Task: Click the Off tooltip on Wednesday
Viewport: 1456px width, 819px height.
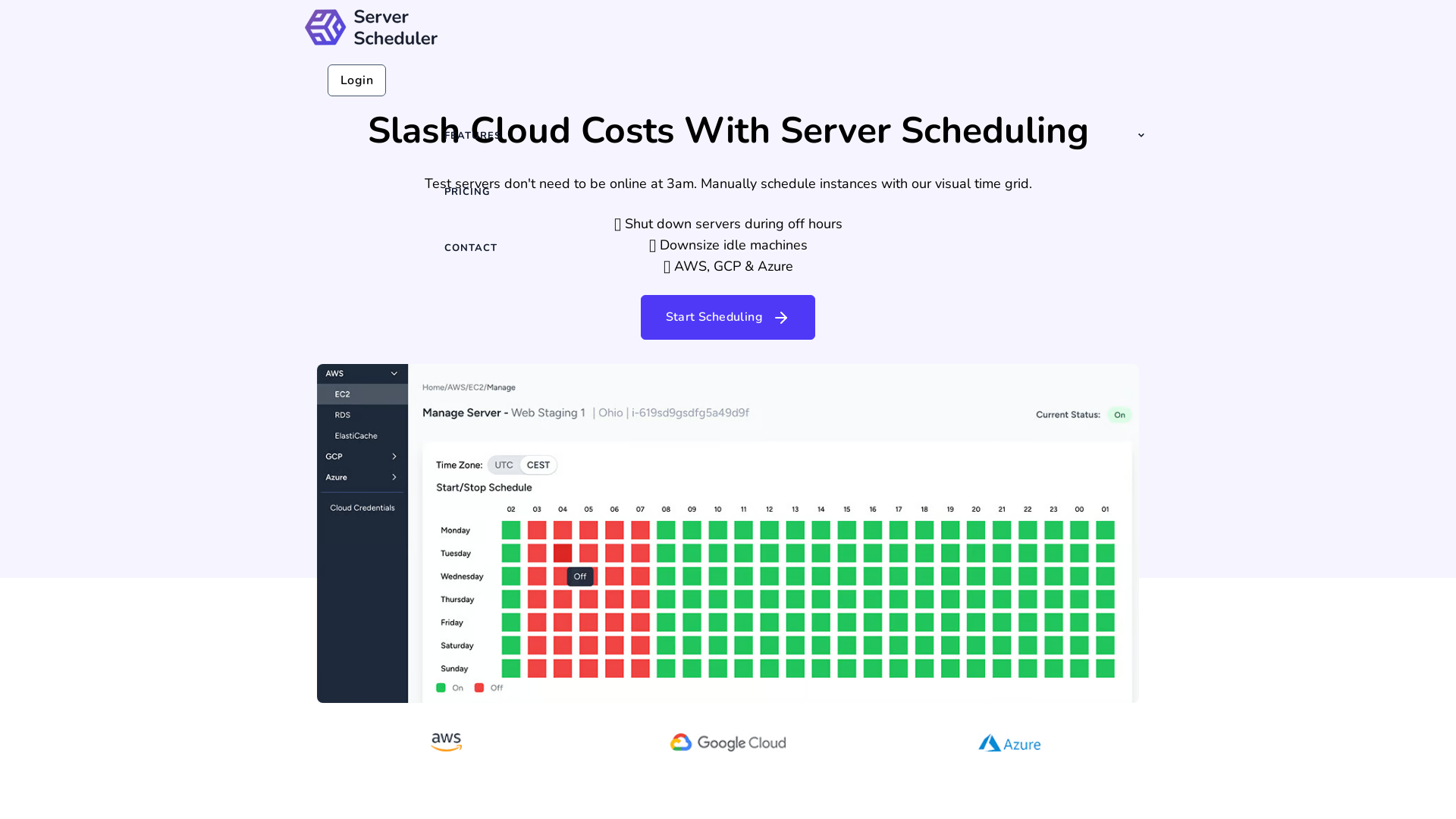Action: click(x=580, y=577)
